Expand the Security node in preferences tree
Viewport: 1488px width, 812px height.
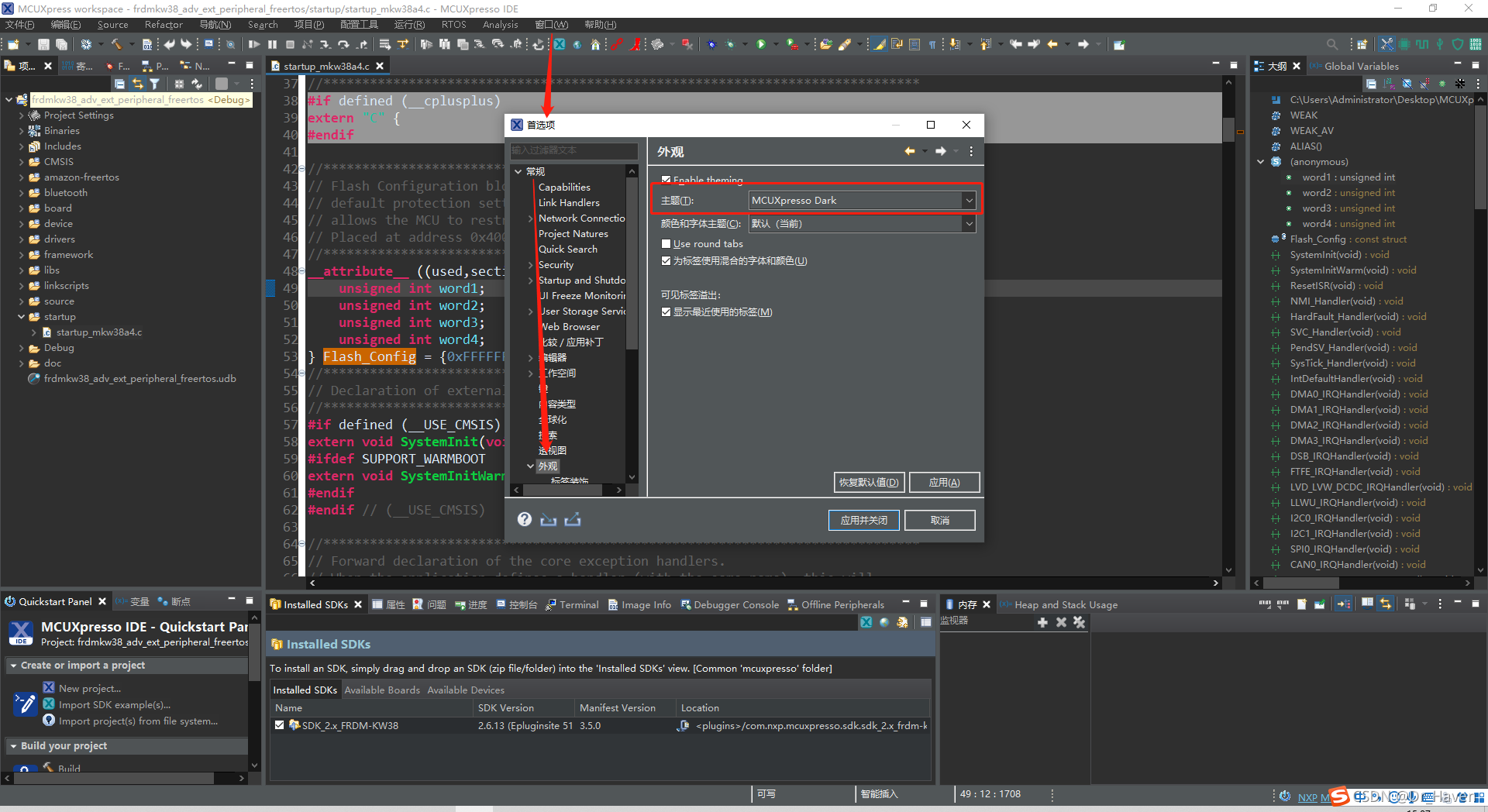531,265
